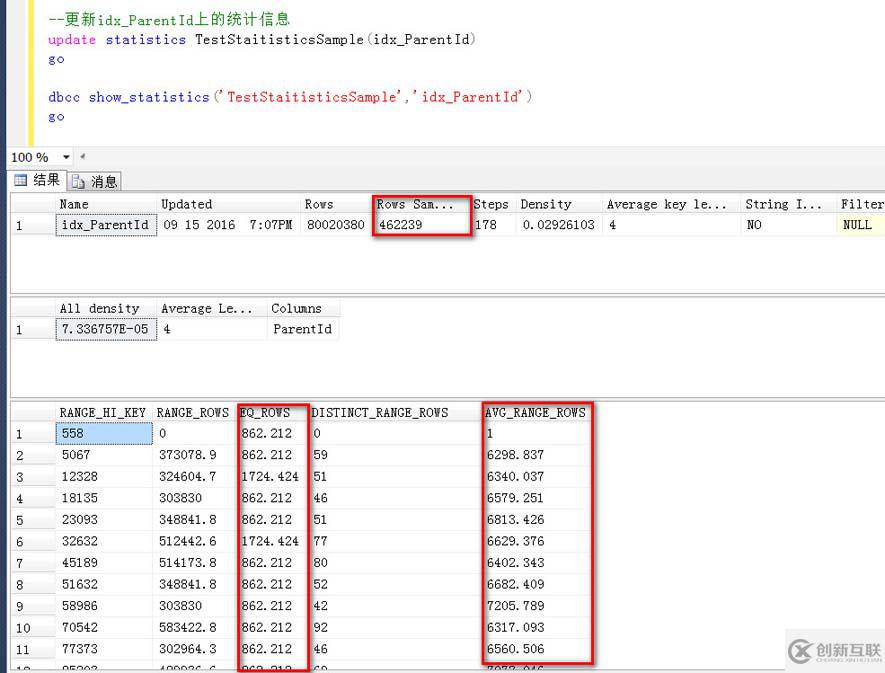
Task: Click the EQ_ROWS column header
Action: tap(273, 413)
